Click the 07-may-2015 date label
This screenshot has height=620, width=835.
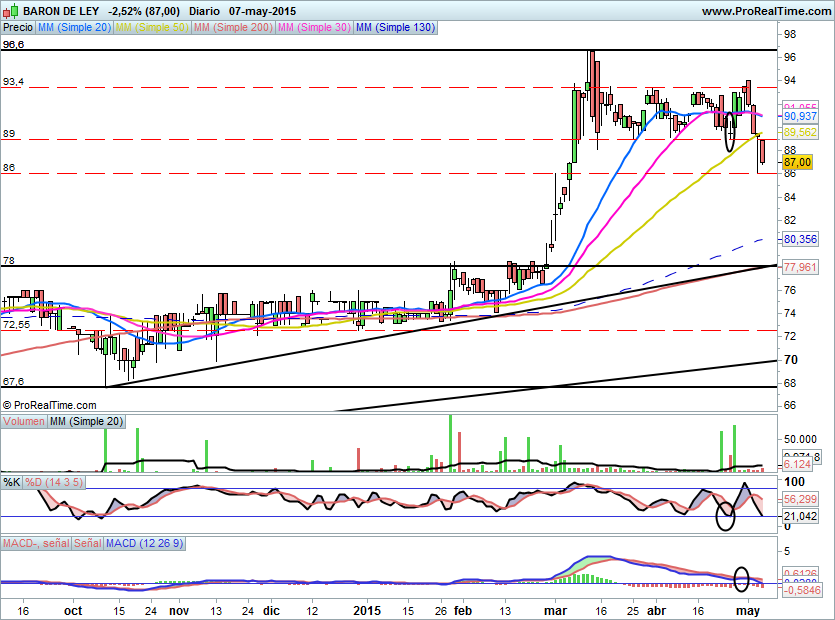point(263,11)
